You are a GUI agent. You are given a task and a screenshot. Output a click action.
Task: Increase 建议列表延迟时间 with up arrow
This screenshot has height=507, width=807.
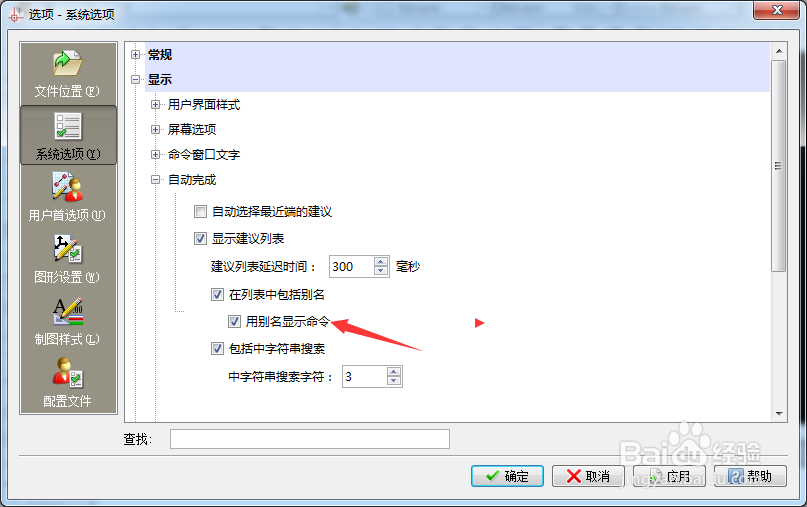point(381,262)
